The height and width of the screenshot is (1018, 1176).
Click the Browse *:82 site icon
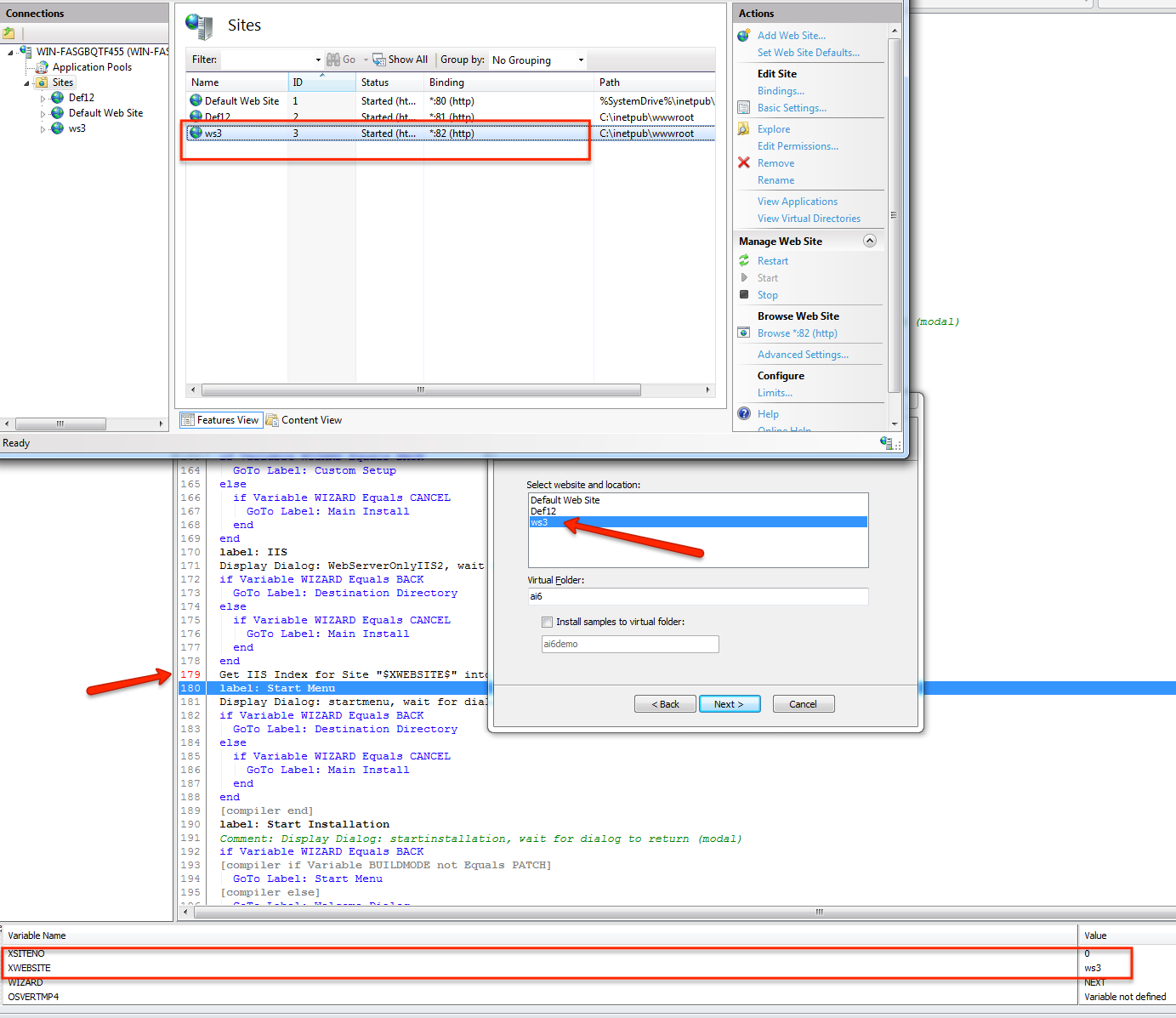pyautogui.click(x=744, y=333)
